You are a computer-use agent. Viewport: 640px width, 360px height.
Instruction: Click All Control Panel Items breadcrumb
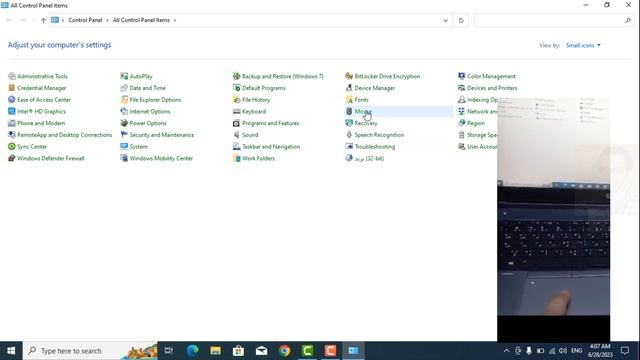[141, 20]
